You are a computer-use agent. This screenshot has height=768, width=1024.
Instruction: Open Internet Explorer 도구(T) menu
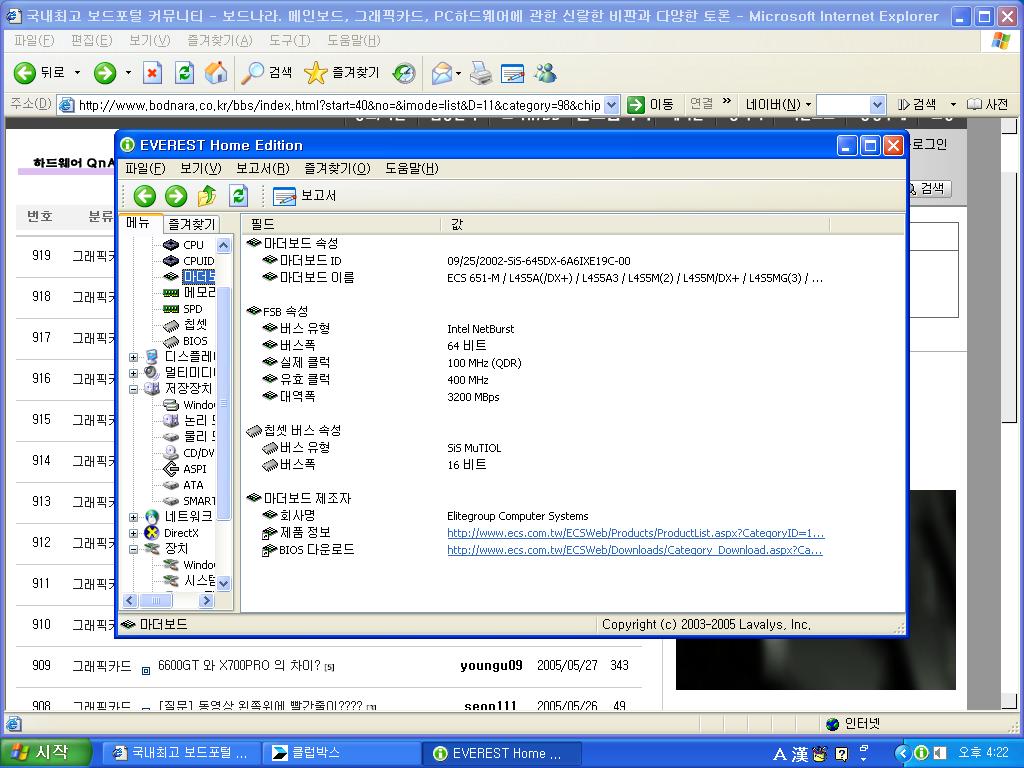coord(289,40)
